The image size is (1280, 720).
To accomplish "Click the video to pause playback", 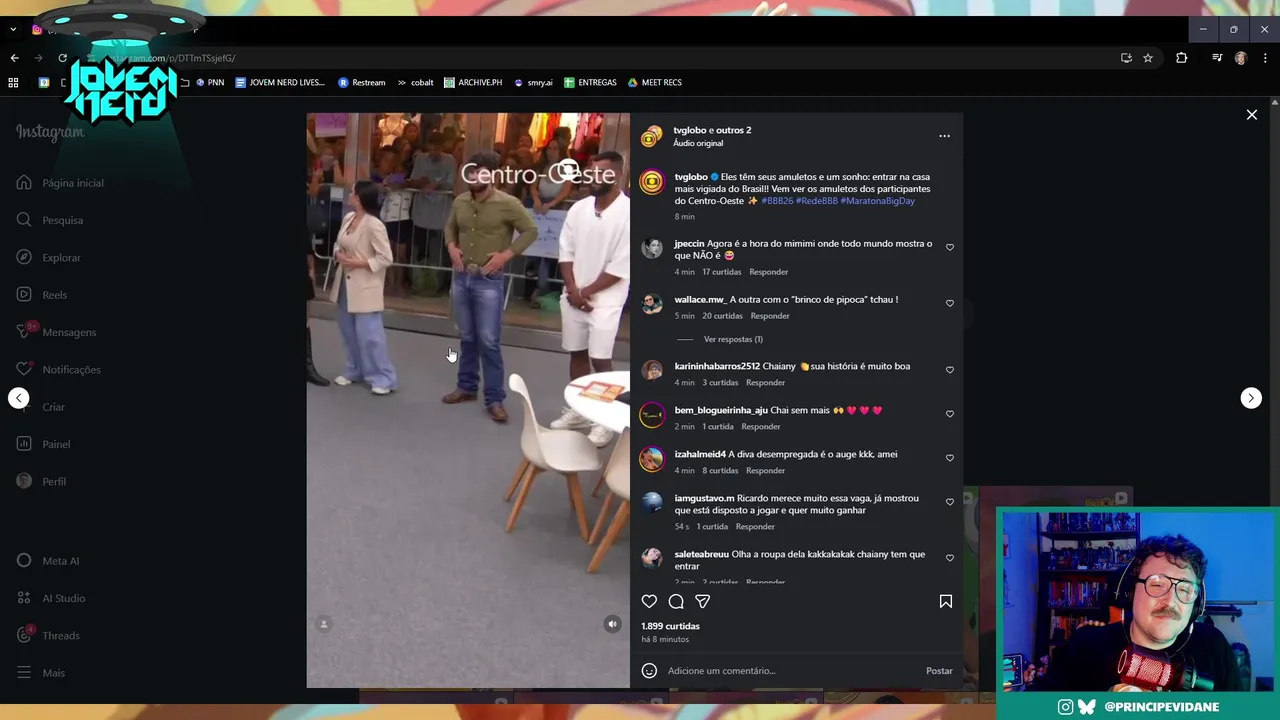I will [x=468, y=400].
